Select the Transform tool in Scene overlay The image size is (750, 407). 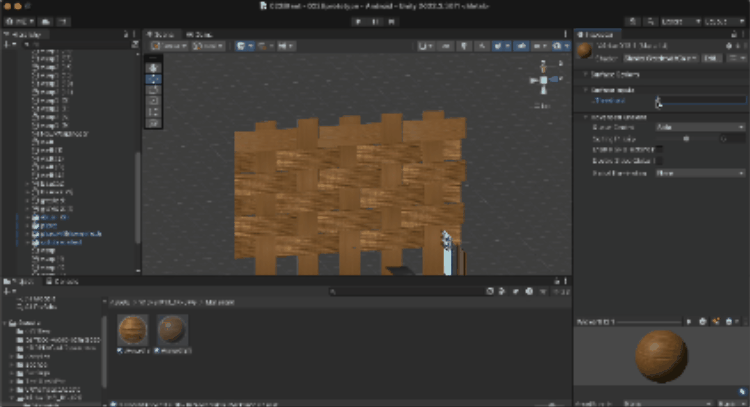tap(154, 123)
